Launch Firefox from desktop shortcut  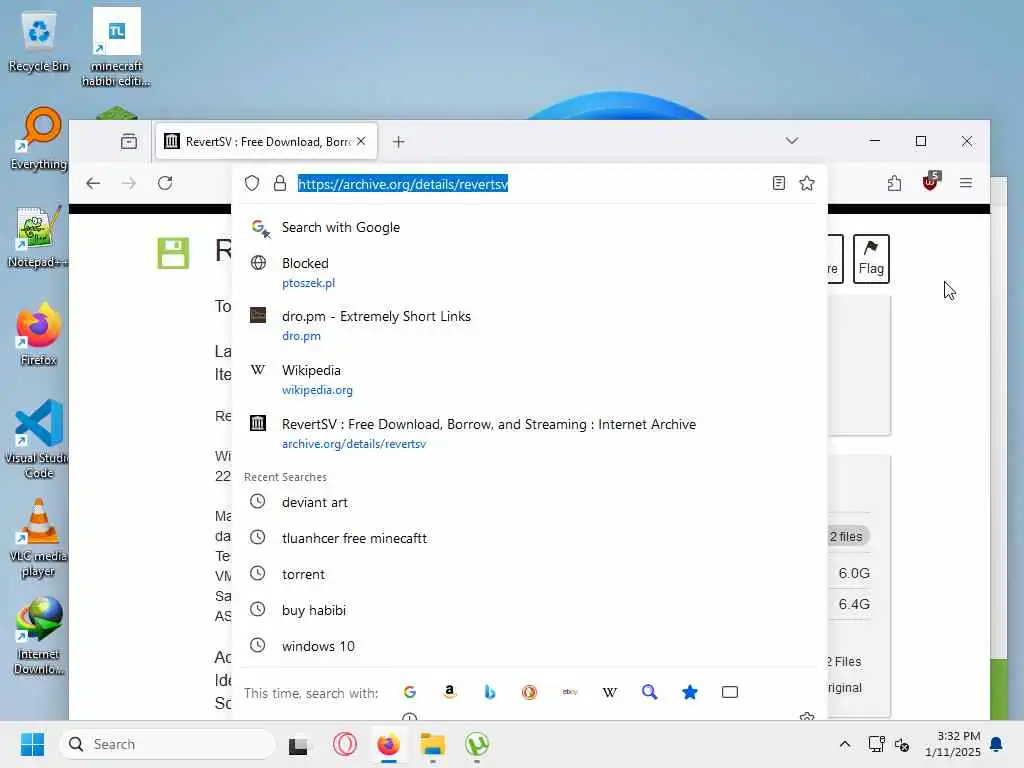point(39,334)
